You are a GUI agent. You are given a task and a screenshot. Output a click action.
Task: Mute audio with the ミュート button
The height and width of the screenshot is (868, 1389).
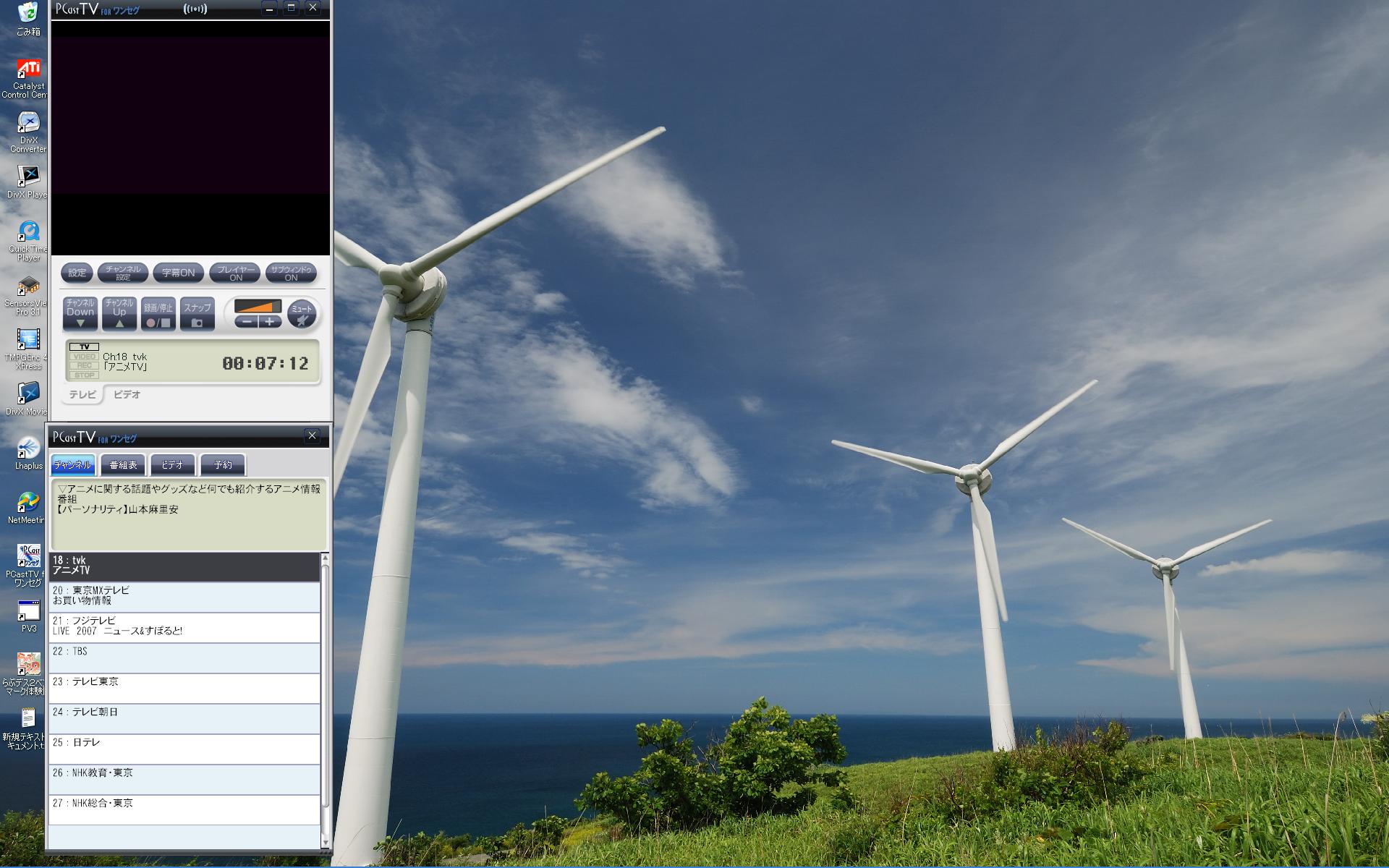(x=302, y=314)
